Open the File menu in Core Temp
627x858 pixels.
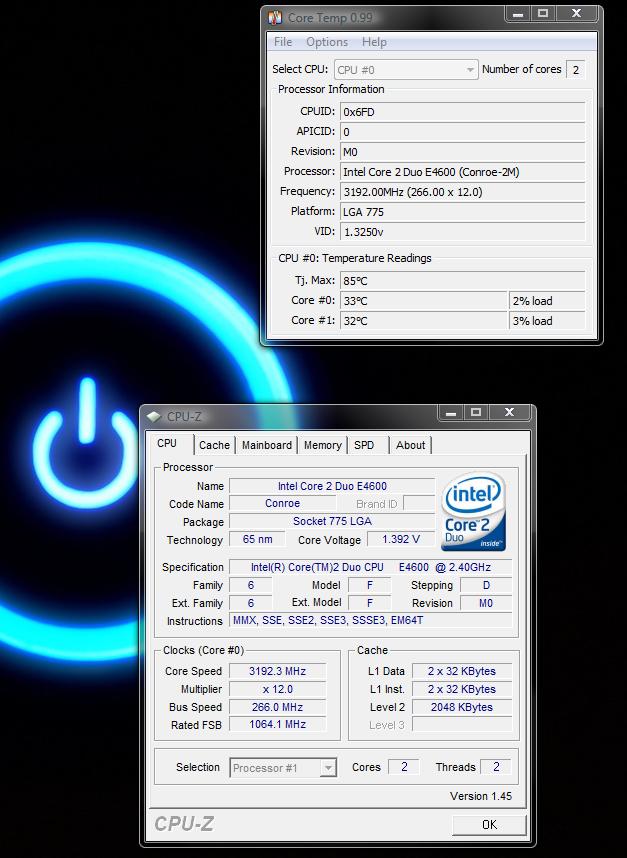click(x=283, y=42)
